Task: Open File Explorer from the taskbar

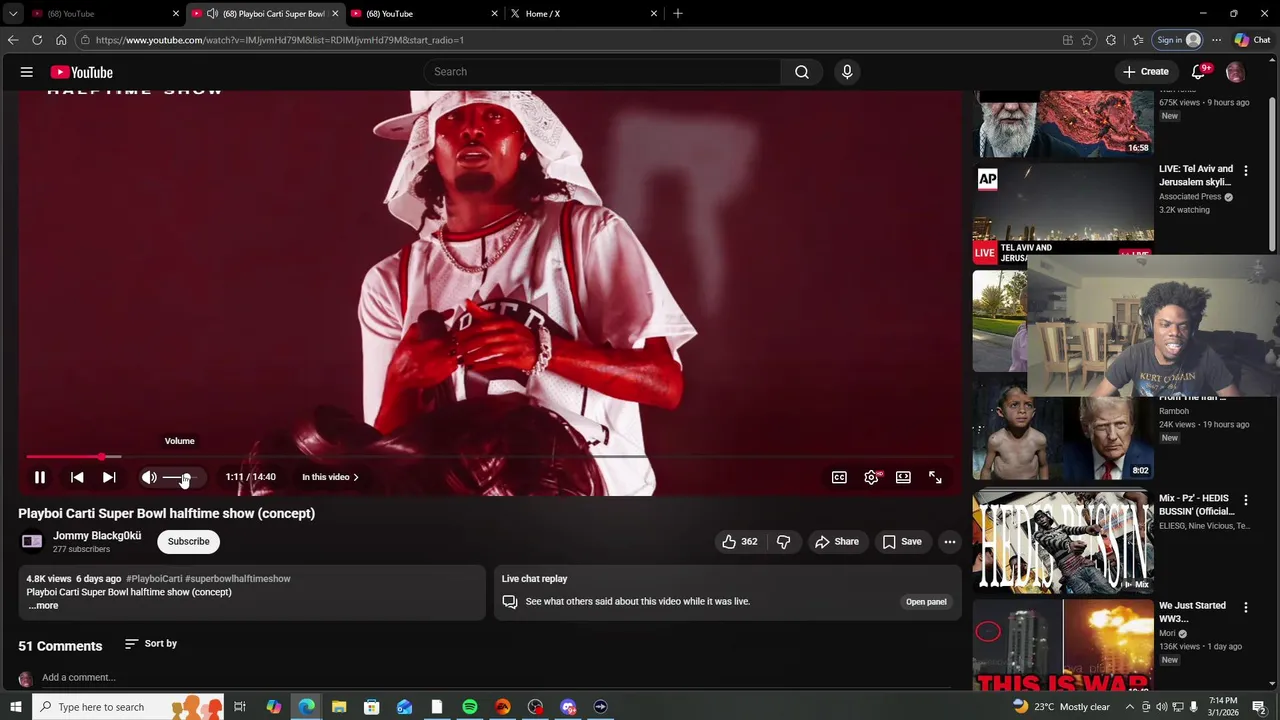Action: (339, 707)
